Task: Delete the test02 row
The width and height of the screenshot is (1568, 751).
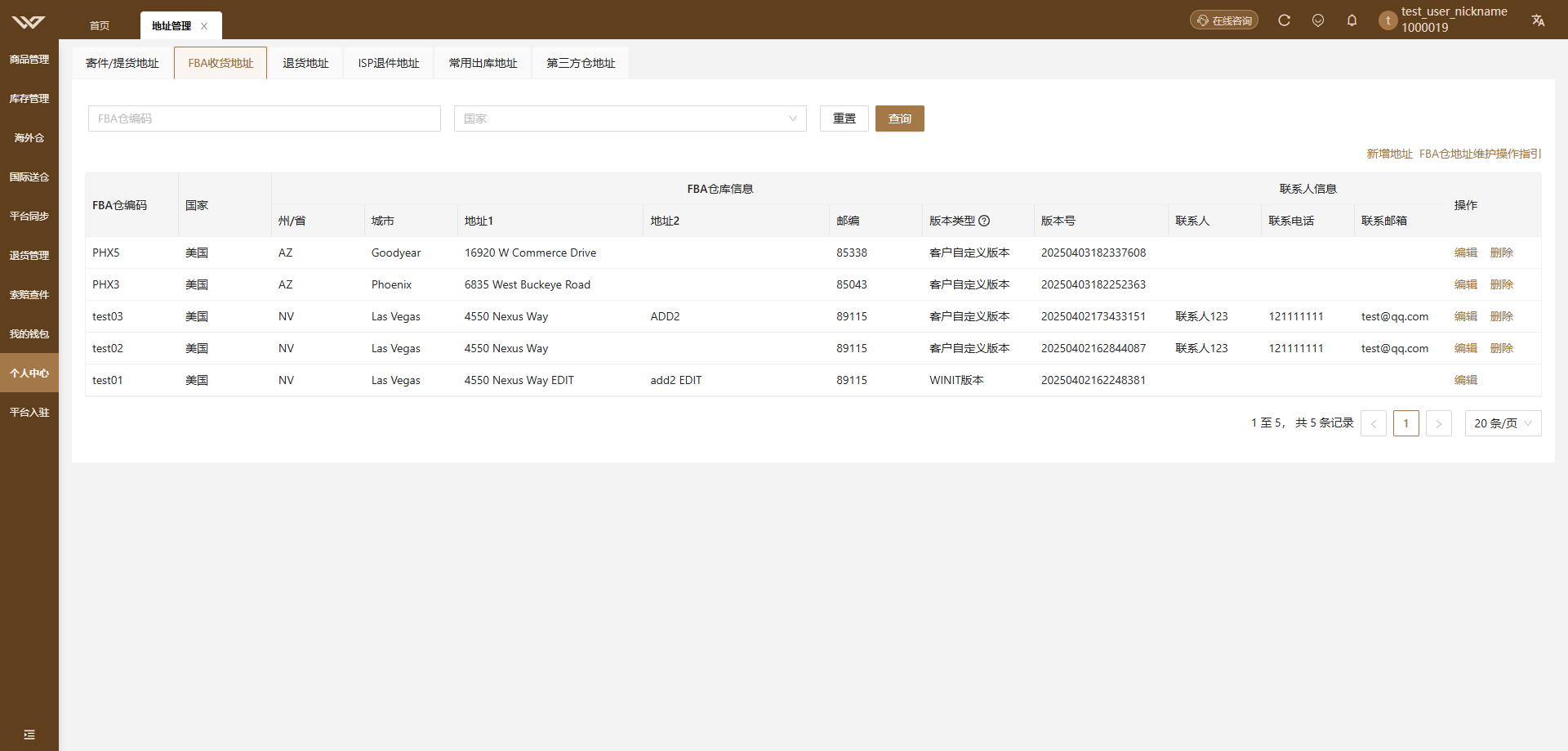Action: tap(1502, 348)
